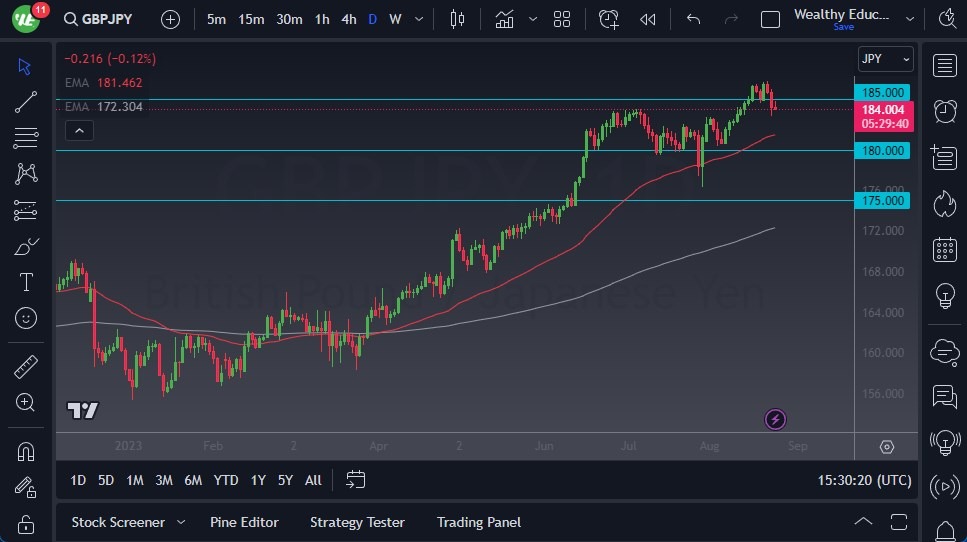Open the calendar panel in right sidebar
Screen dimensions: 967x542
click(x=944, y=249)
